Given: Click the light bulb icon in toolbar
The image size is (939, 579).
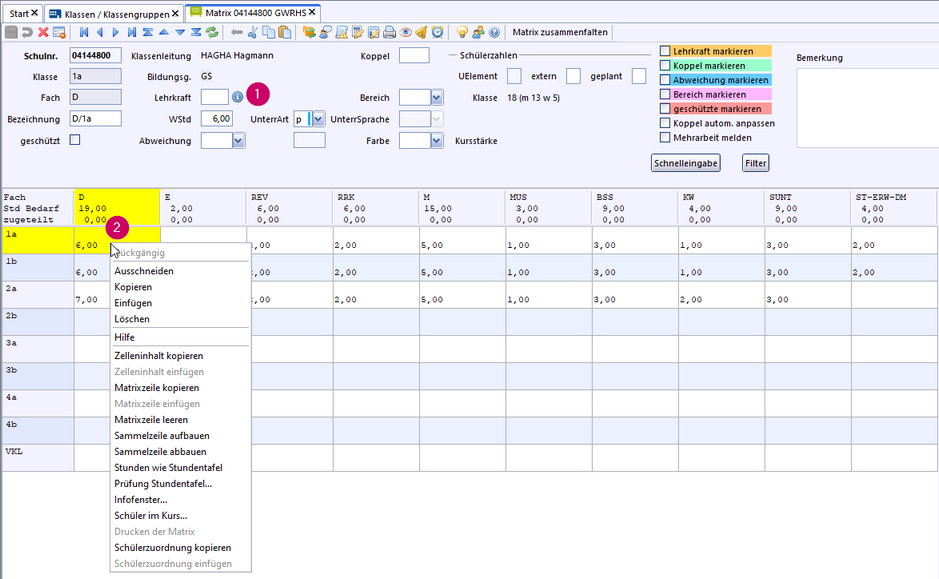Looking at the screenshot, I should 462,32.
